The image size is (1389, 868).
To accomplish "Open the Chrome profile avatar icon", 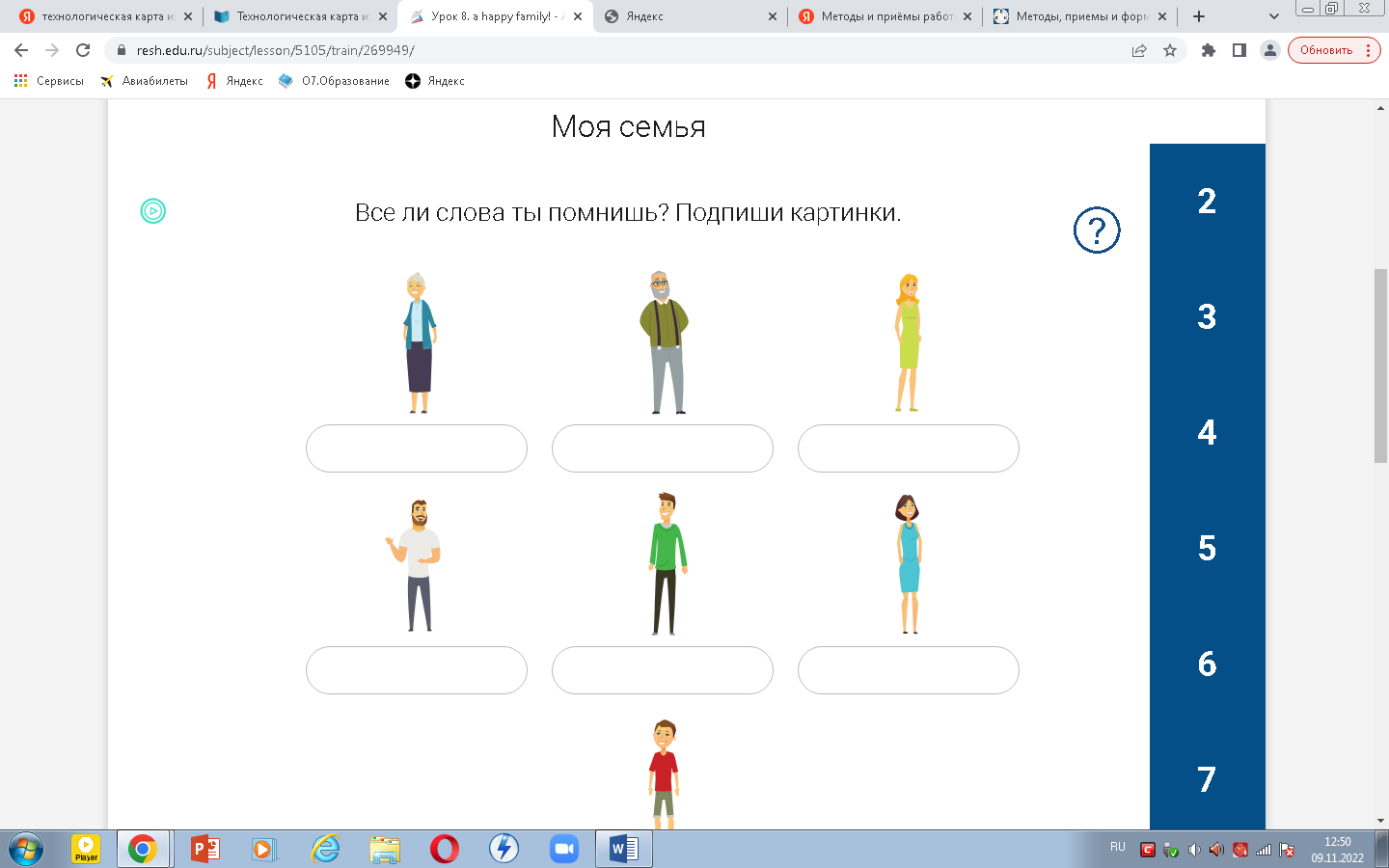I will pyautogui.click(x=1270, y=50).
